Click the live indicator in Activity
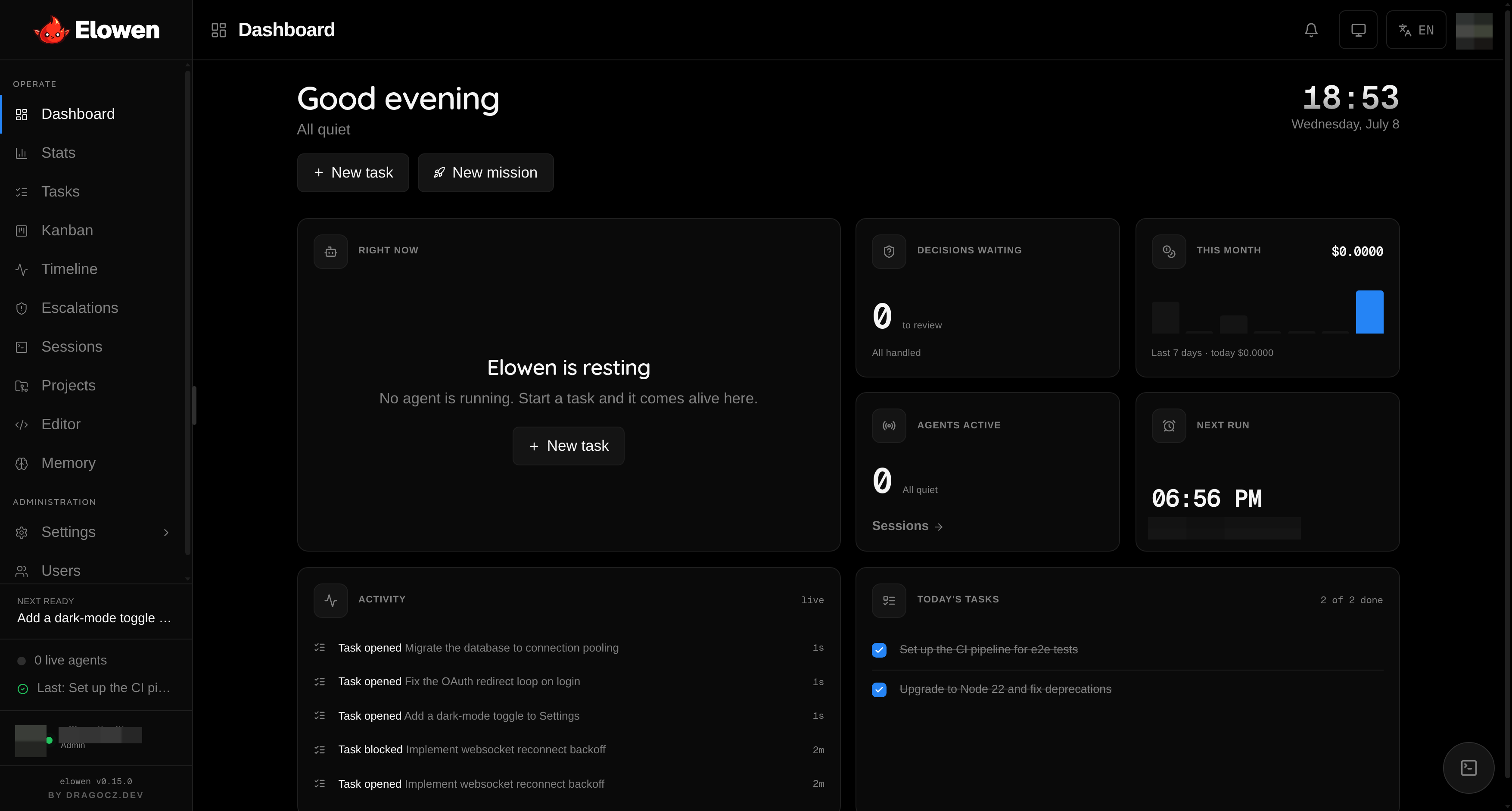 coord(812,600)
